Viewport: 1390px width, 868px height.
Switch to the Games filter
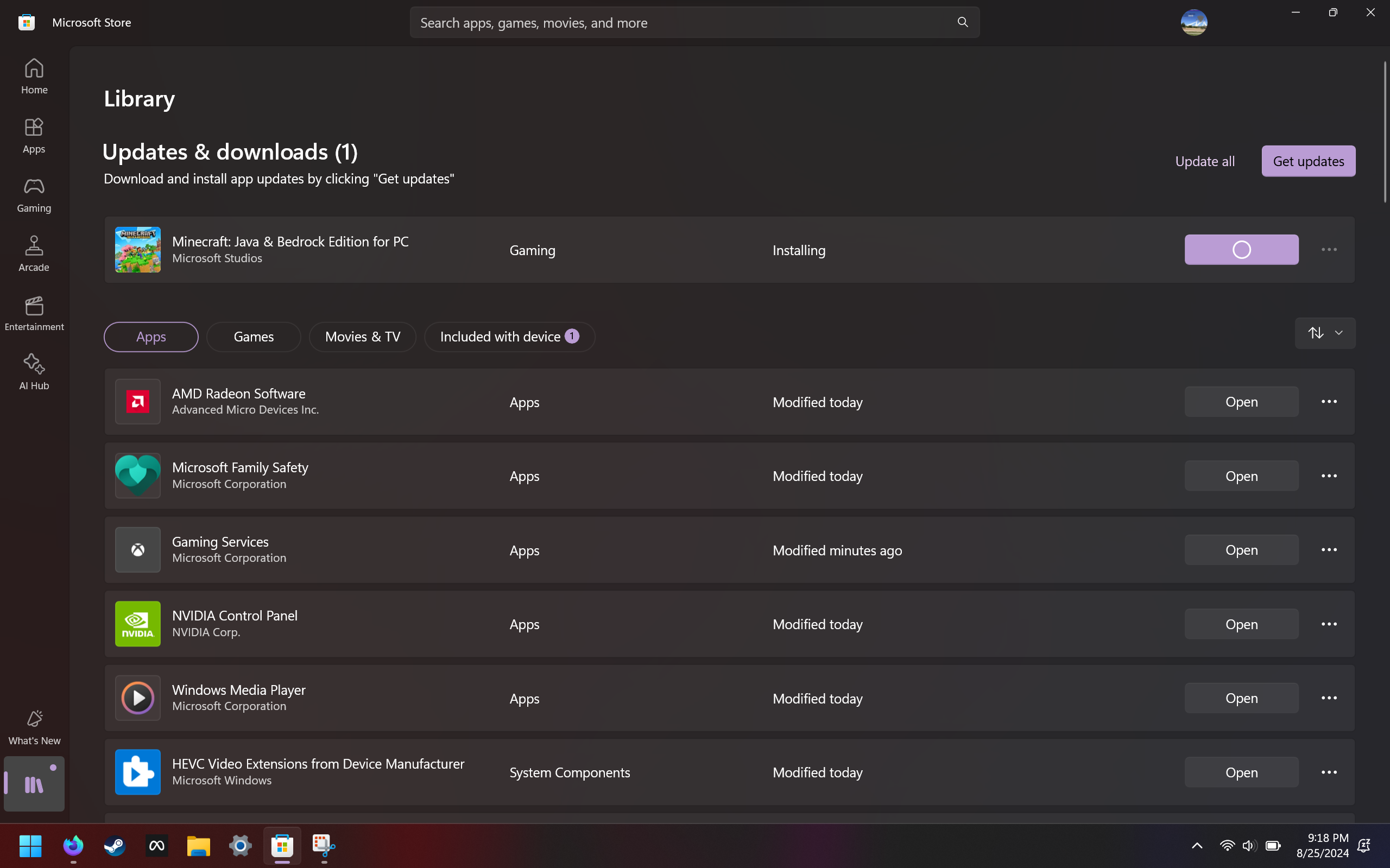point(253,337)
